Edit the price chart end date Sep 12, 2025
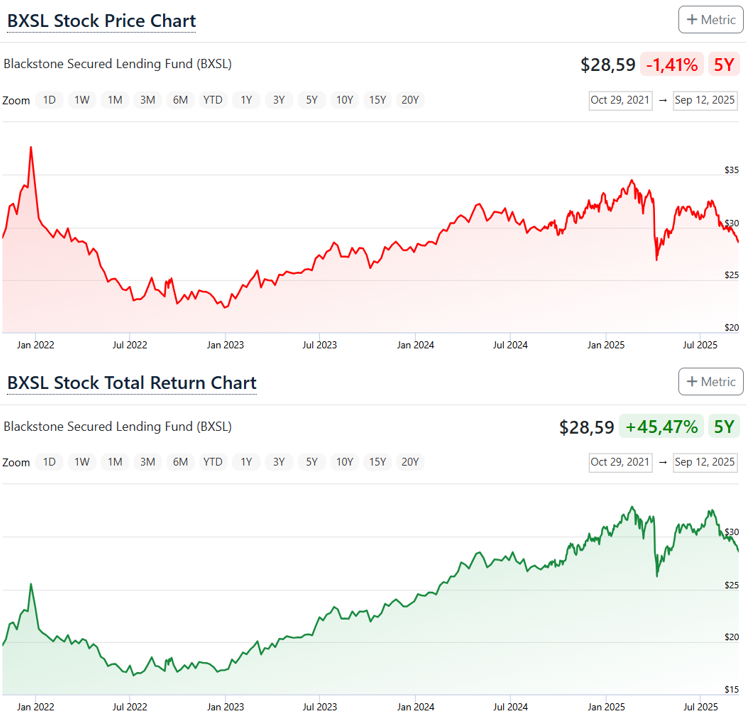Screen dimensions: 746x720 (x=704, y=100)
